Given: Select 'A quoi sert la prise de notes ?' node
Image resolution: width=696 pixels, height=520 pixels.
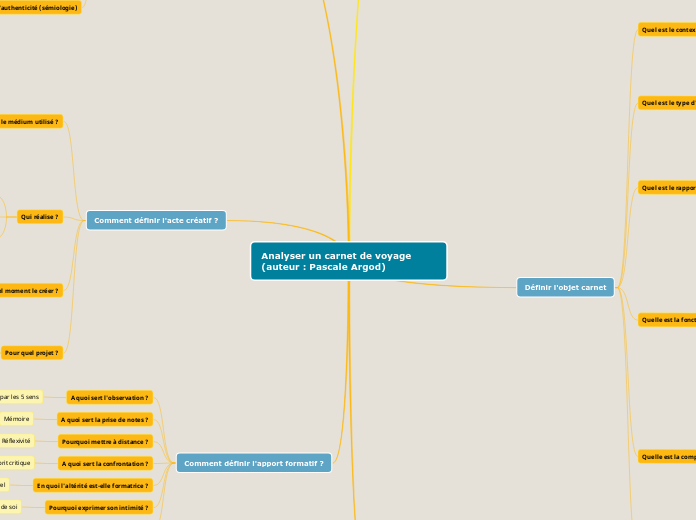Looking at the screenshot, I should pos(105,420).
